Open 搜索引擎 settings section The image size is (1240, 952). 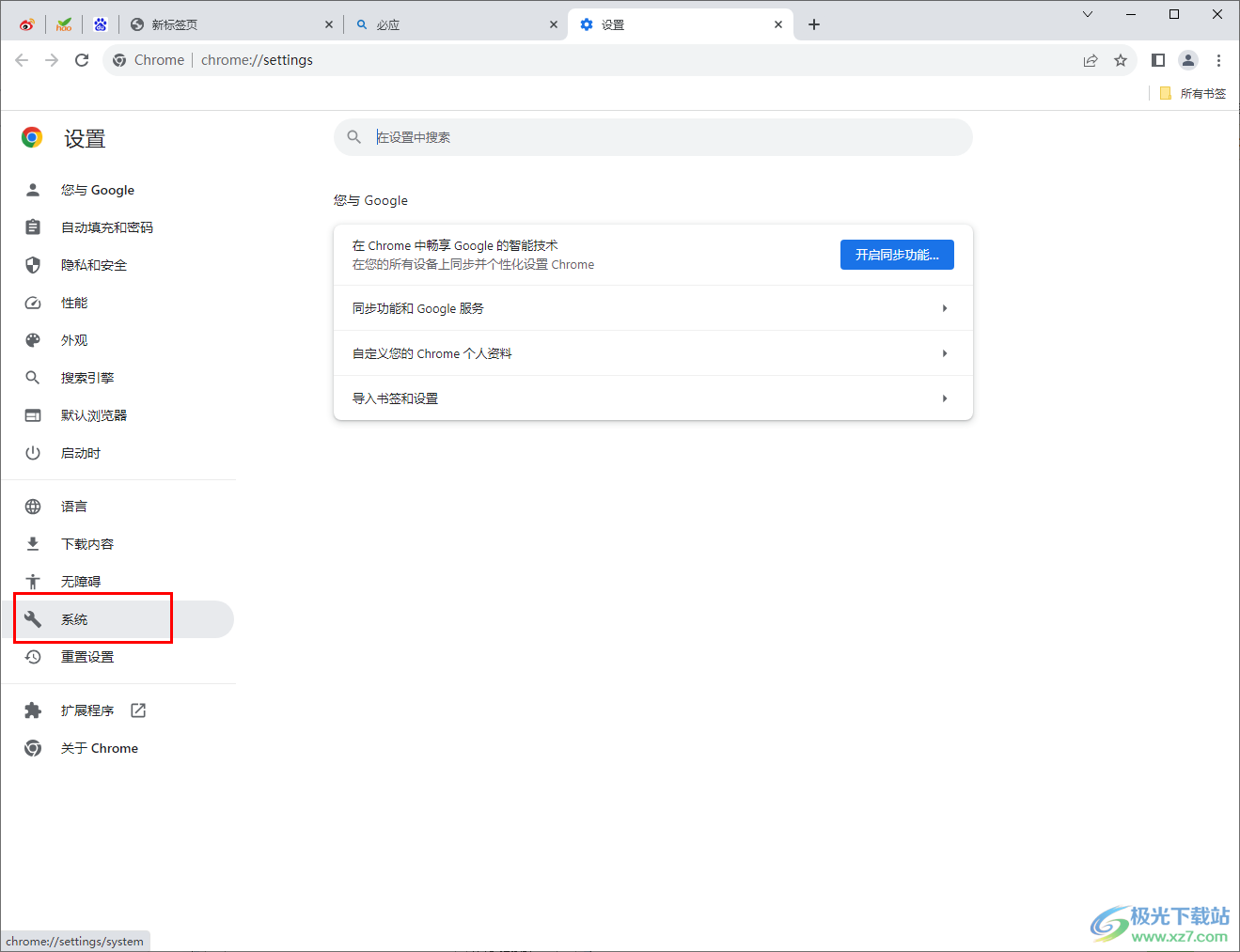point(118,378)
